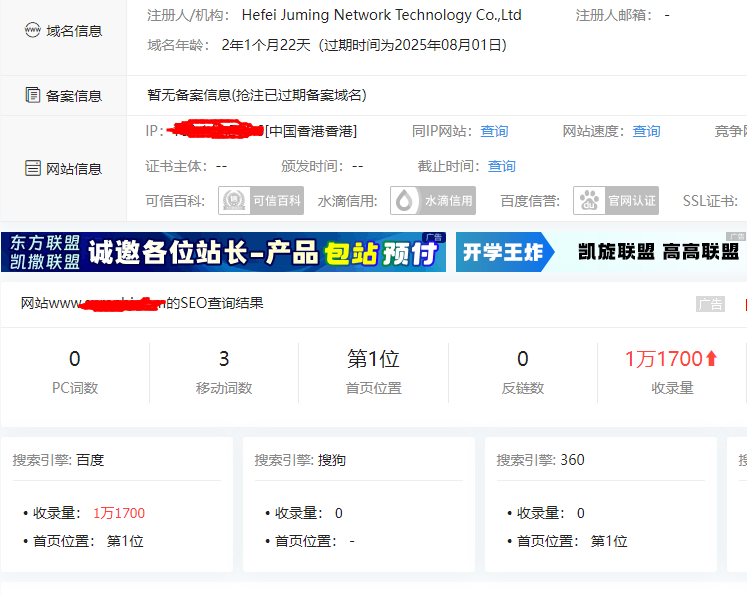Click 360 首页位置 value 第1位

tap(609, 541)
